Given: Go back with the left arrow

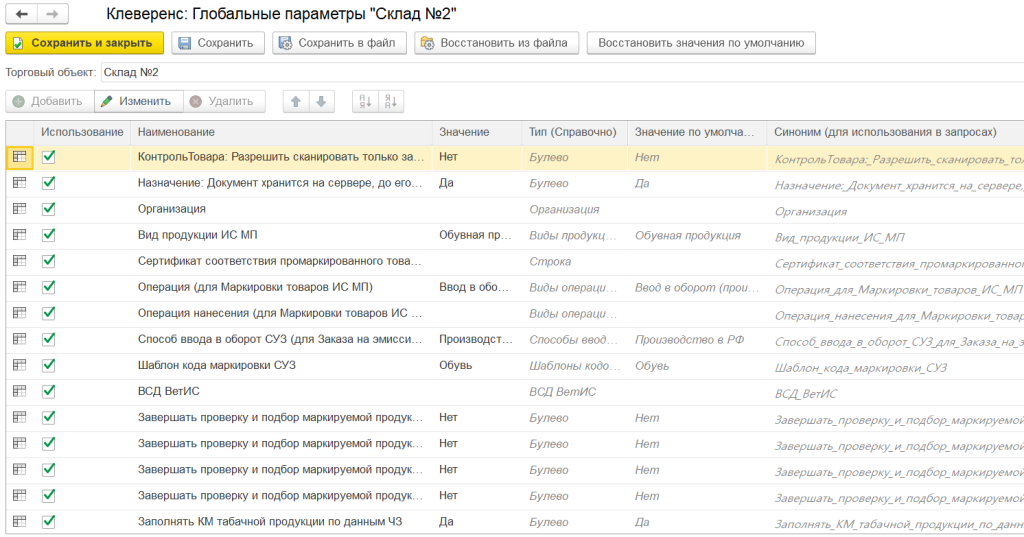Looking at the screenshot, I should [x=22, y=14].
